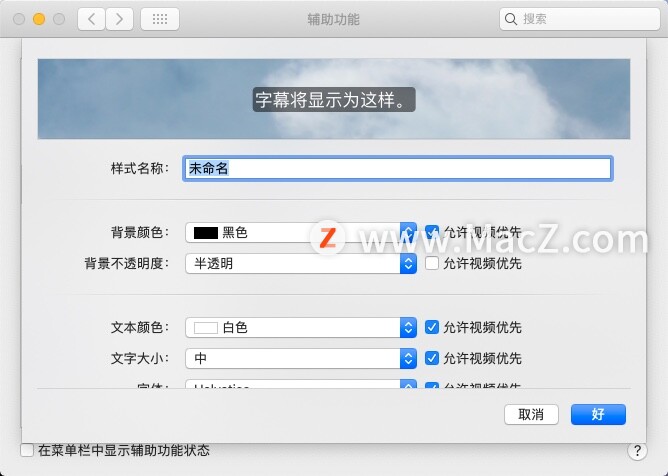This screenshot has width=668, height=476.
Task: Minimize the window with the yellow button
Action: 39,19
